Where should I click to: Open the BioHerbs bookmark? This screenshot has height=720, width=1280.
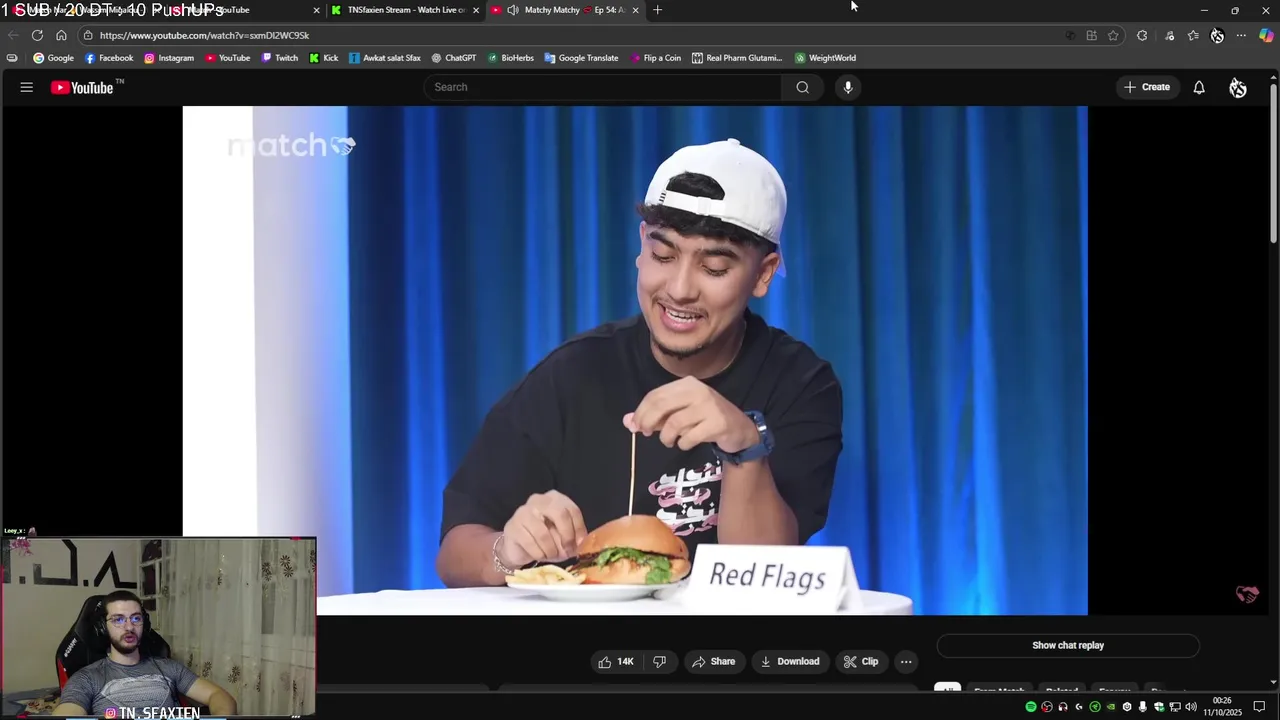510,58
